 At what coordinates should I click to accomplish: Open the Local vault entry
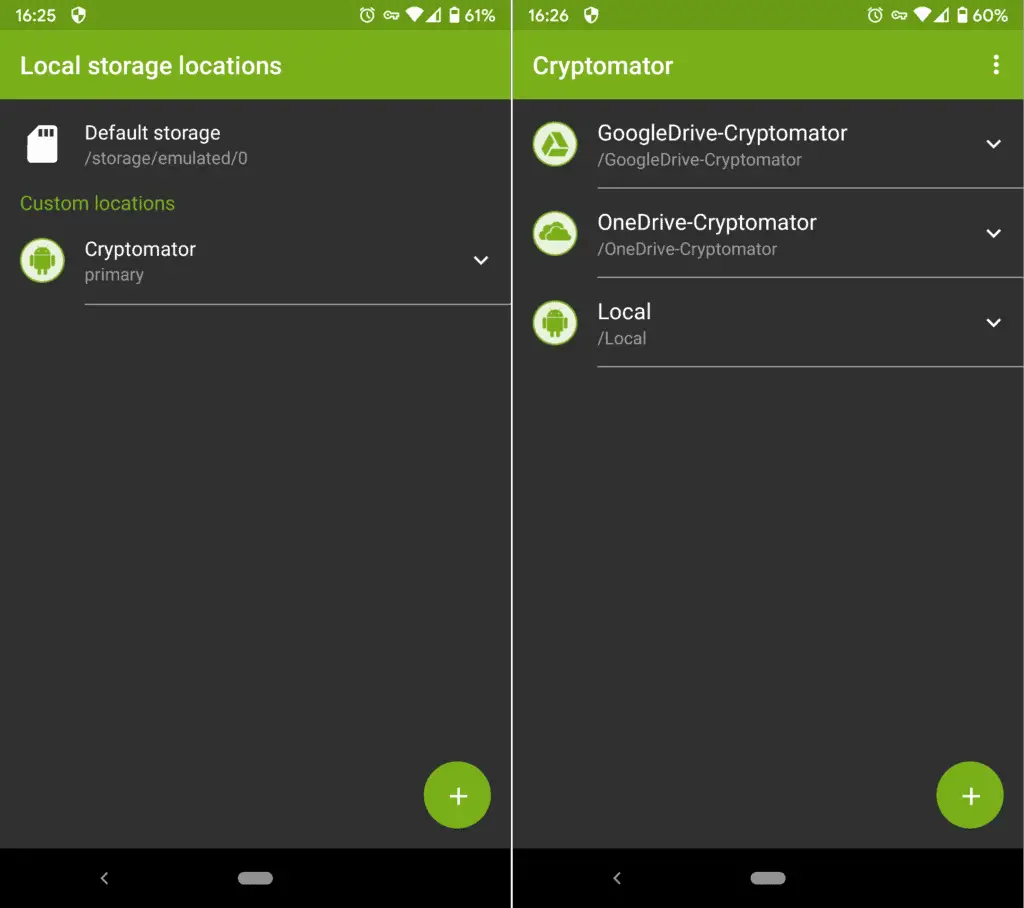click(768, 323)
